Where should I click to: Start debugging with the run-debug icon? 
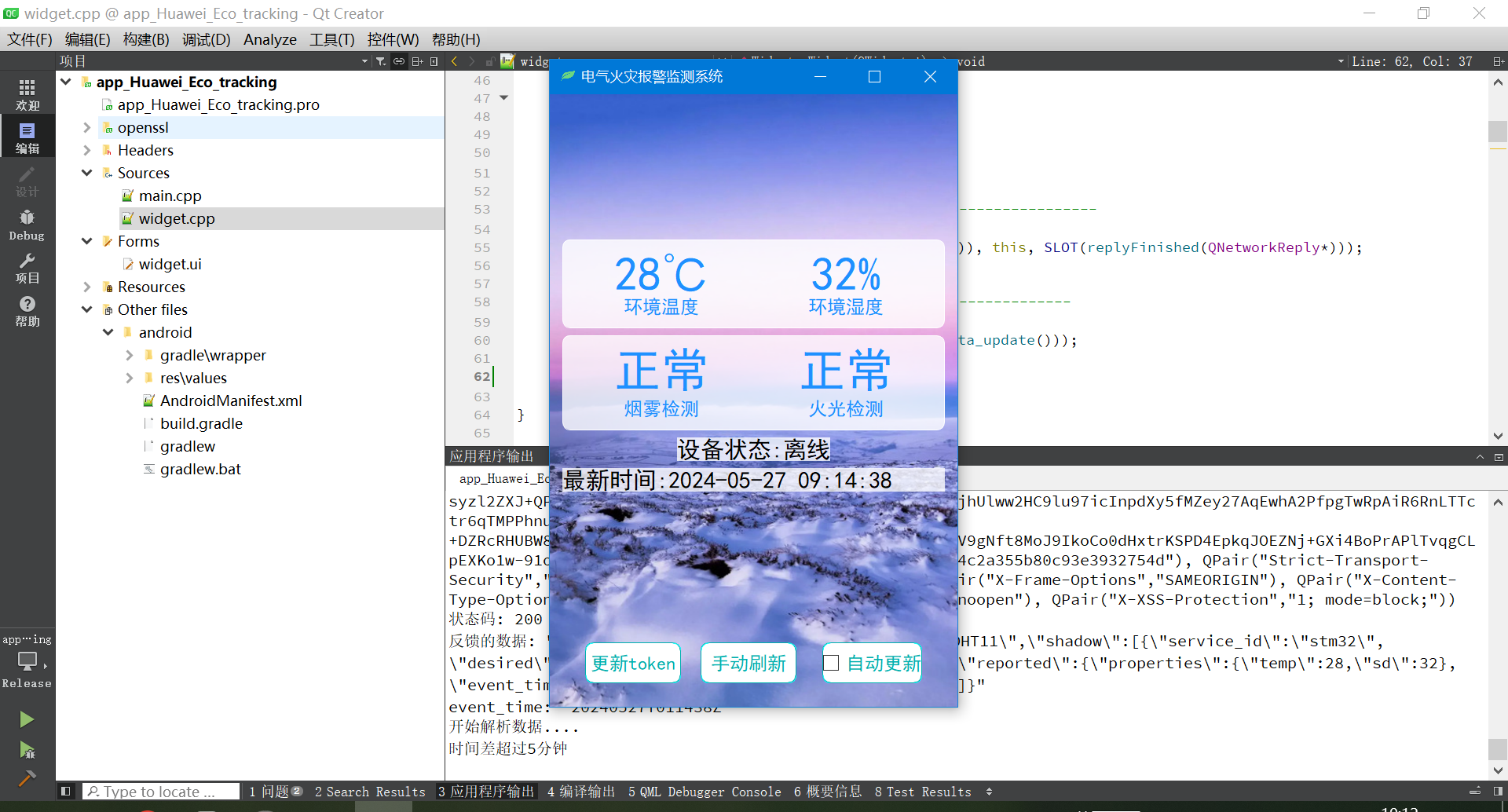coord(27,750)
